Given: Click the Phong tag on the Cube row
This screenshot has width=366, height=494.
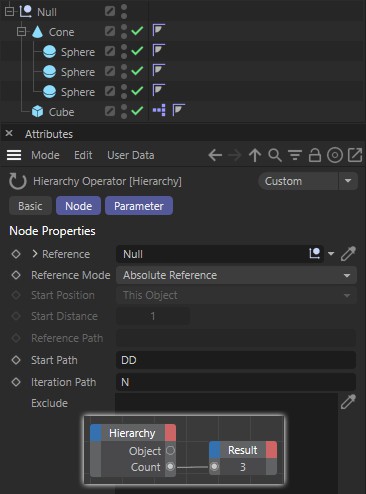Looking at the screenshot, I should coord(179,110).
